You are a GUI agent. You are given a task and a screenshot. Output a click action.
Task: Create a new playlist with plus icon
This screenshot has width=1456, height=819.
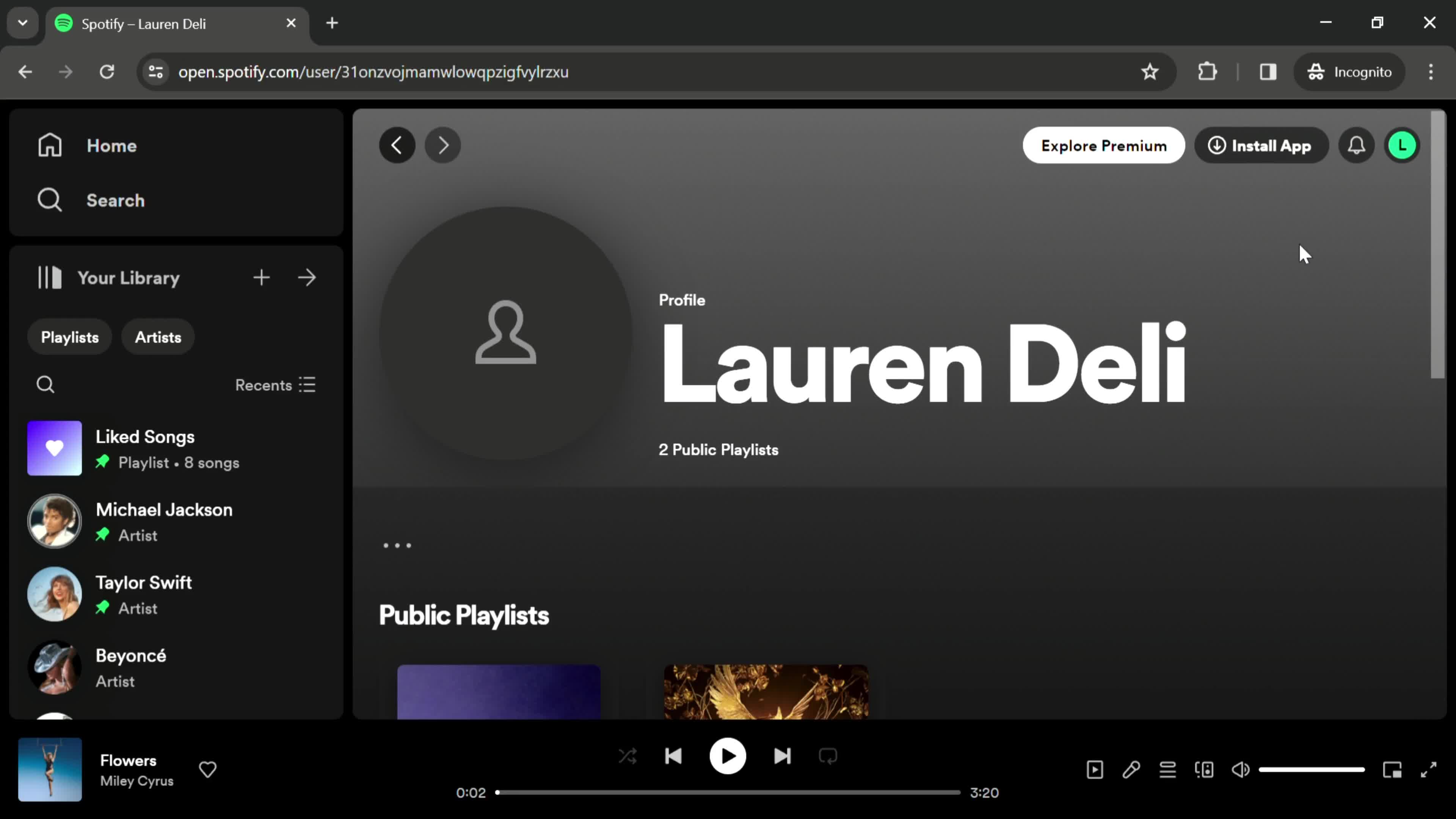pyautogui.click(x=261, y=278)
